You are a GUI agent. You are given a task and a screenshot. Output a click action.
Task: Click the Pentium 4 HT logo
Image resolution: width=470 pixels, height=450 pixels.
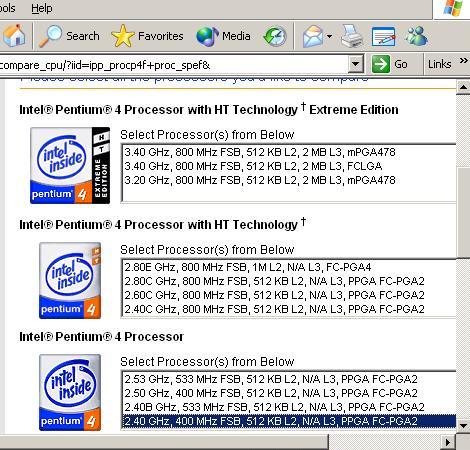point(70,281)
